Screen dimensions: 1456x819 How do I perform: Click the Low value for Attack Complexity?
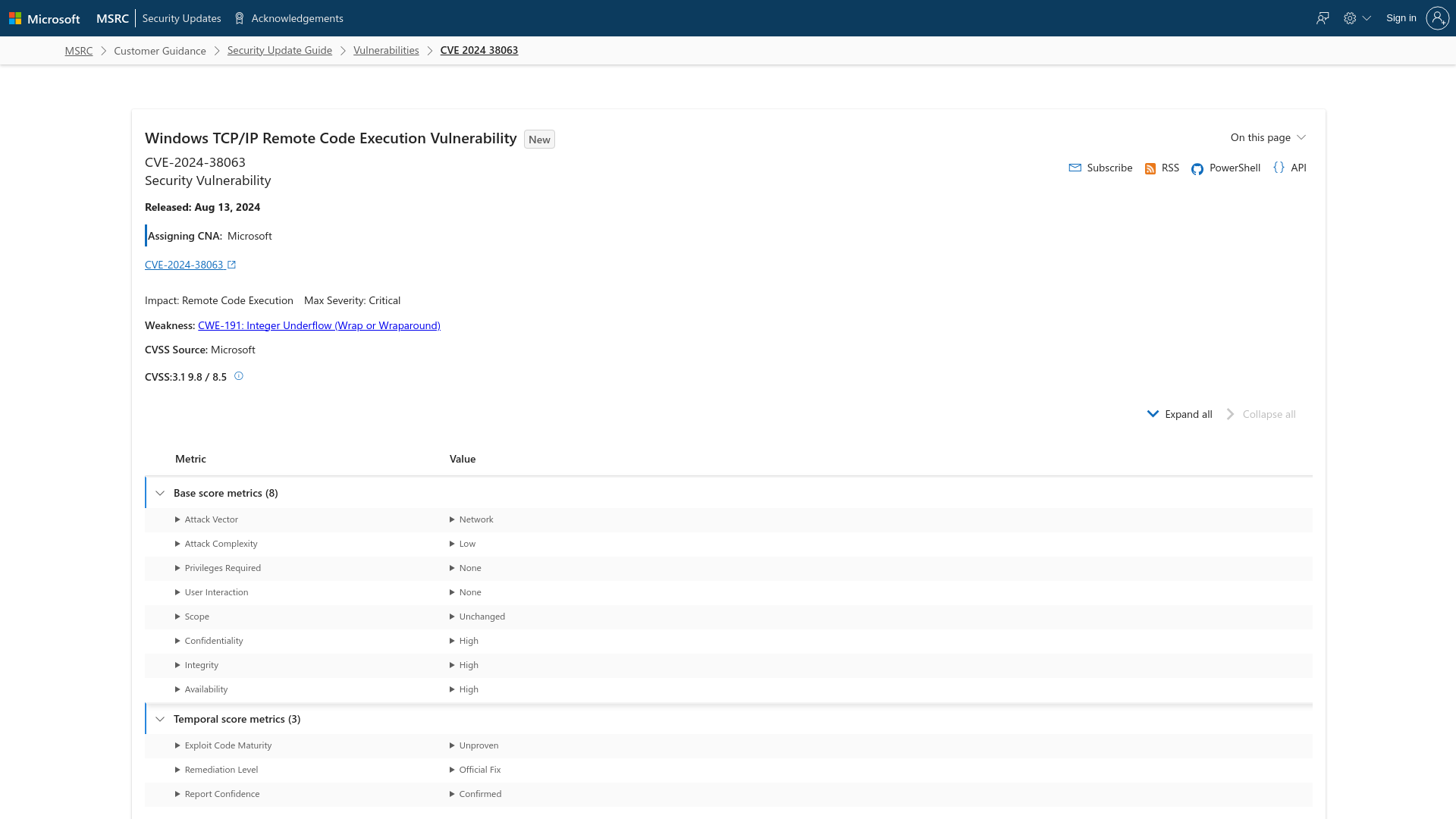pos(467,544)
